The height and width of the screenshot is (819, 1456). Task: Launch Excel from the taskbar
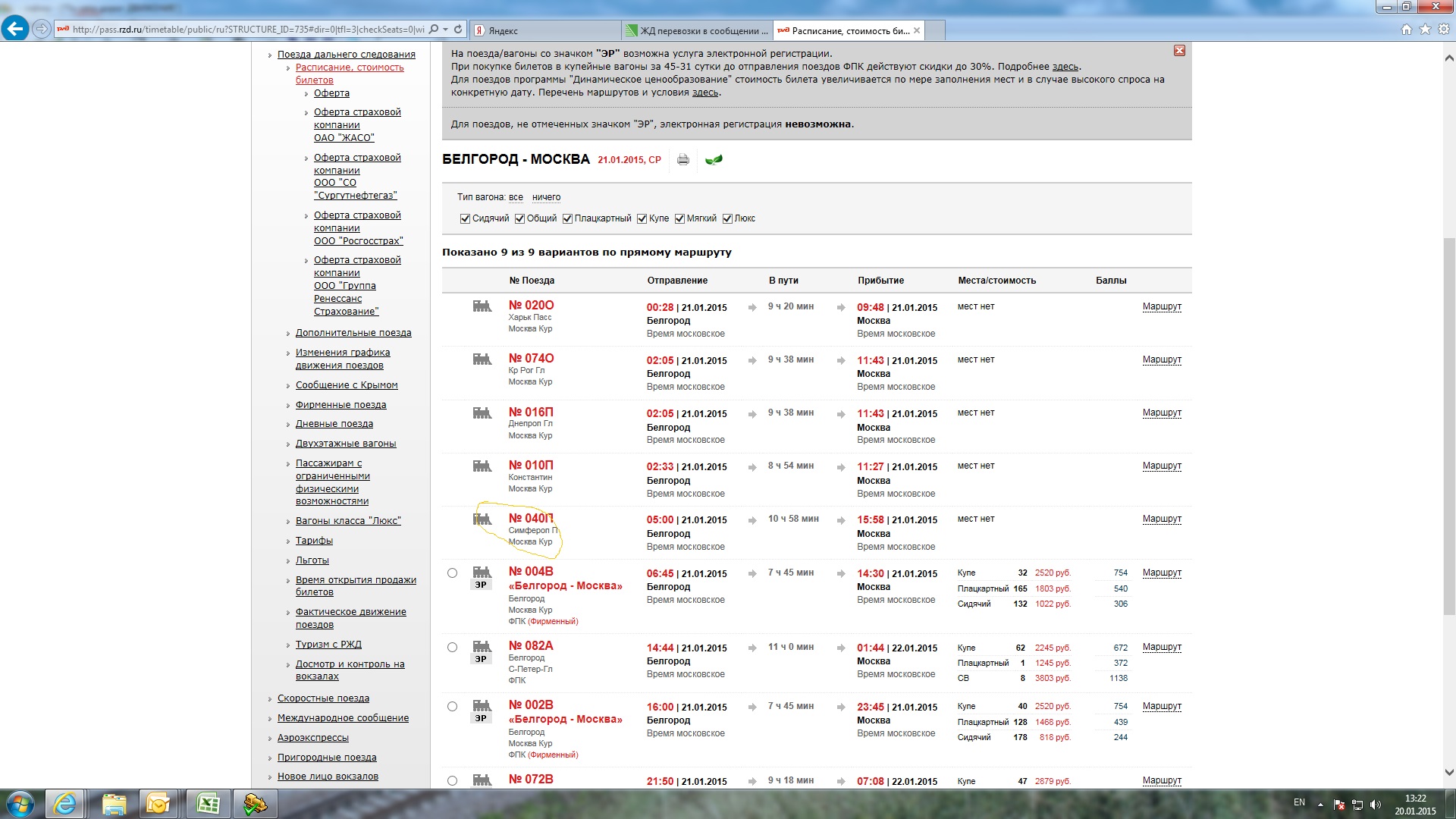(208, 803)
